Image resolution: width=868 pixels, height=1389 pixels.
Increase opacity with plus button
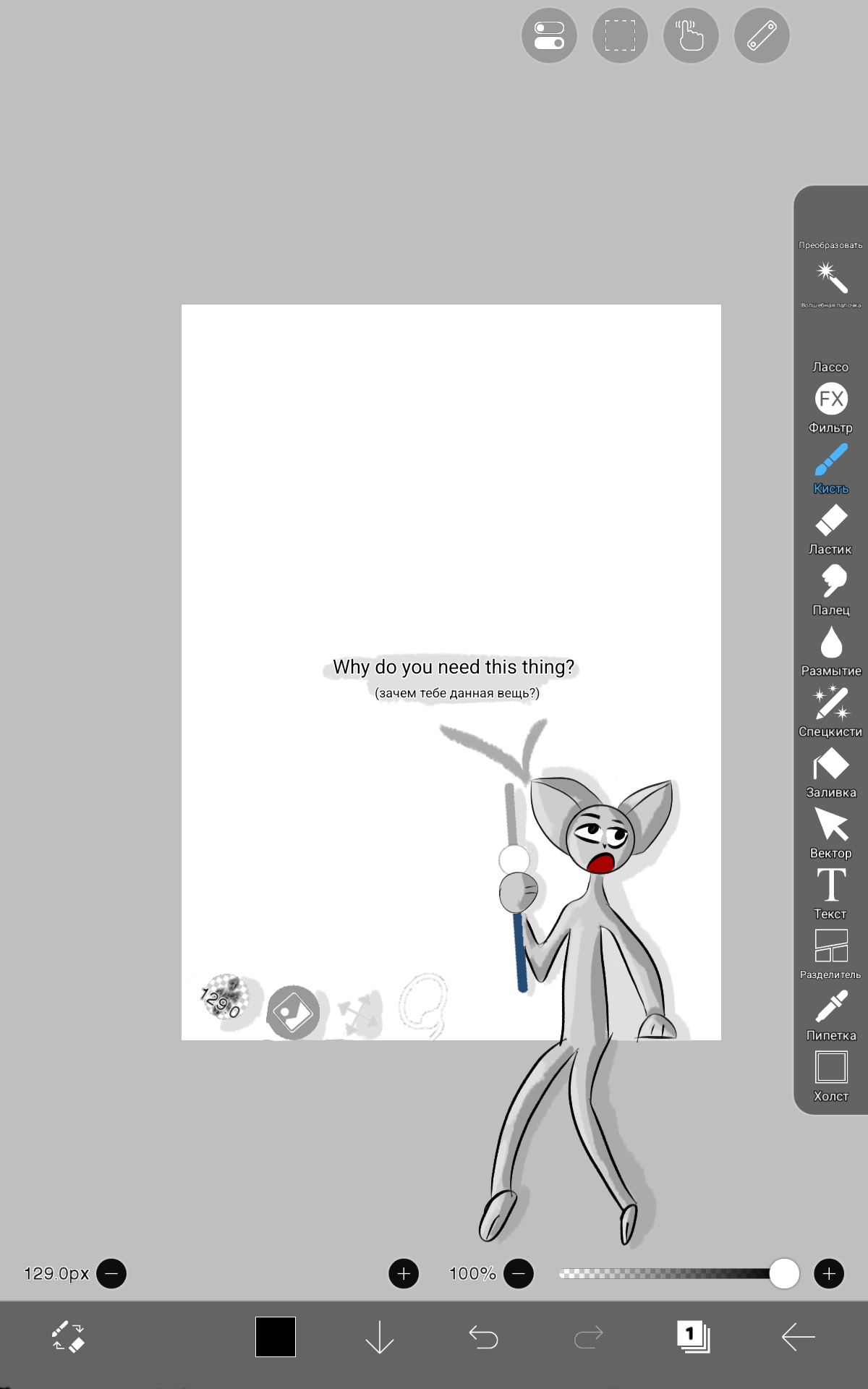point(829,1273)
